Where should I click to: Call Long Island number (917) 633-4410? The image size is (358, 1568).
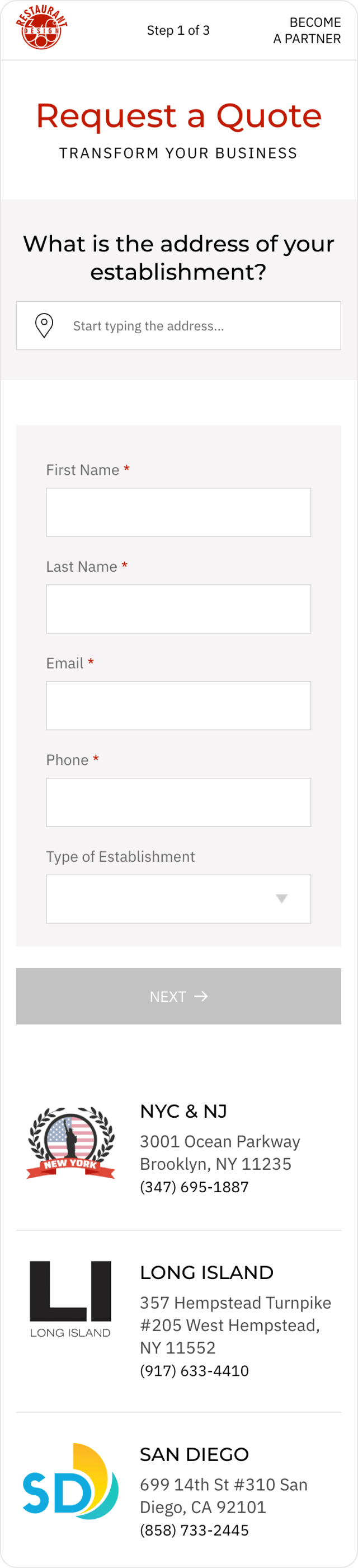coord(195,1371)
